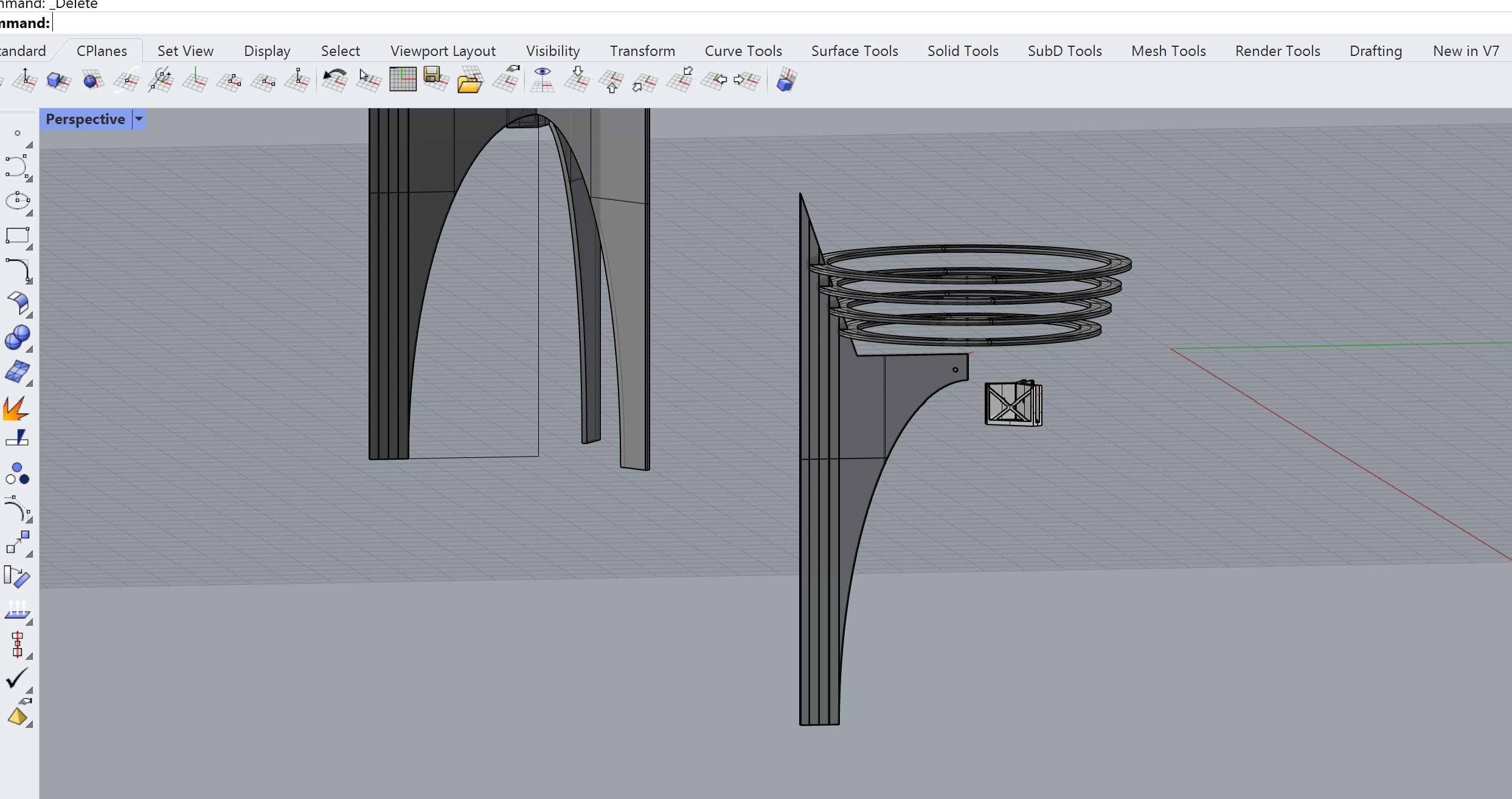
Task: Click the Explode tool icon
Action: click(x=16, y=408)
